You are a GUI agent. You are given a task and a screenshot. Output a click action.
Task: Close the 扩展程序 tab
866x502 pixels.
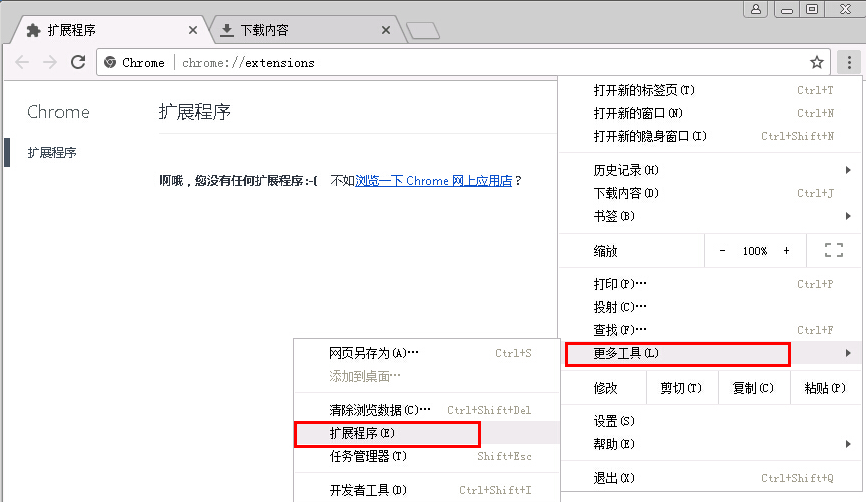click(193, 30)
